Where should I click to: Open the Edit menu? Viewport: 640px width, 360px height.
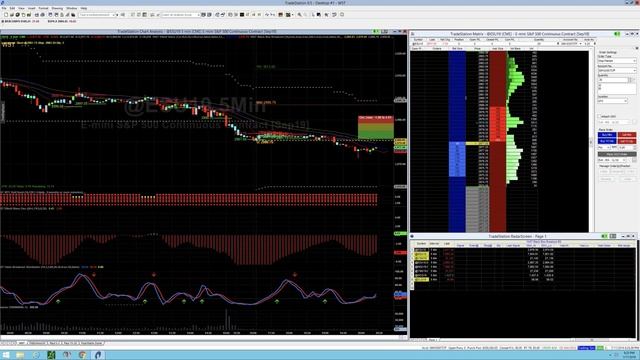click(12, 8)
